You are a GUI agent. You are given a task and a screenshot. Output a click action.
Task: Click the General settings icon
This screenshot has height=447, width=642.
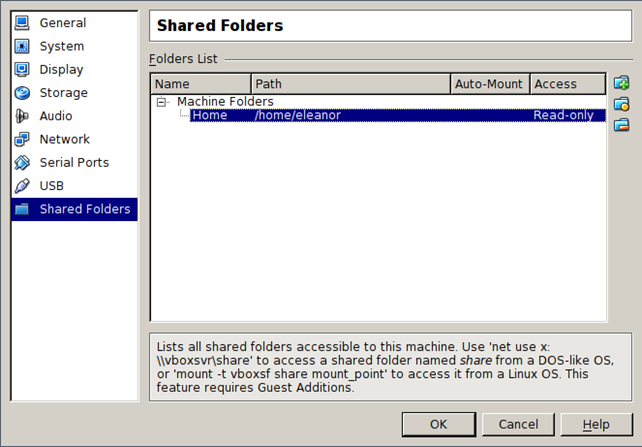click(22, 23)
